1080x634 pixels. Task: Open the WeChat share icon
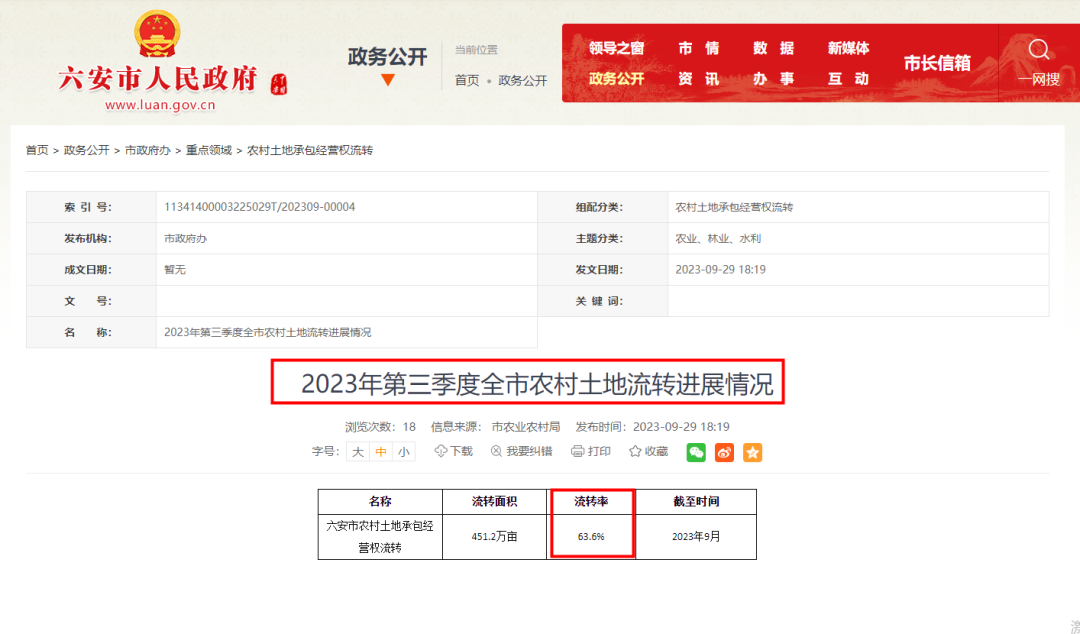coord(697,452)
